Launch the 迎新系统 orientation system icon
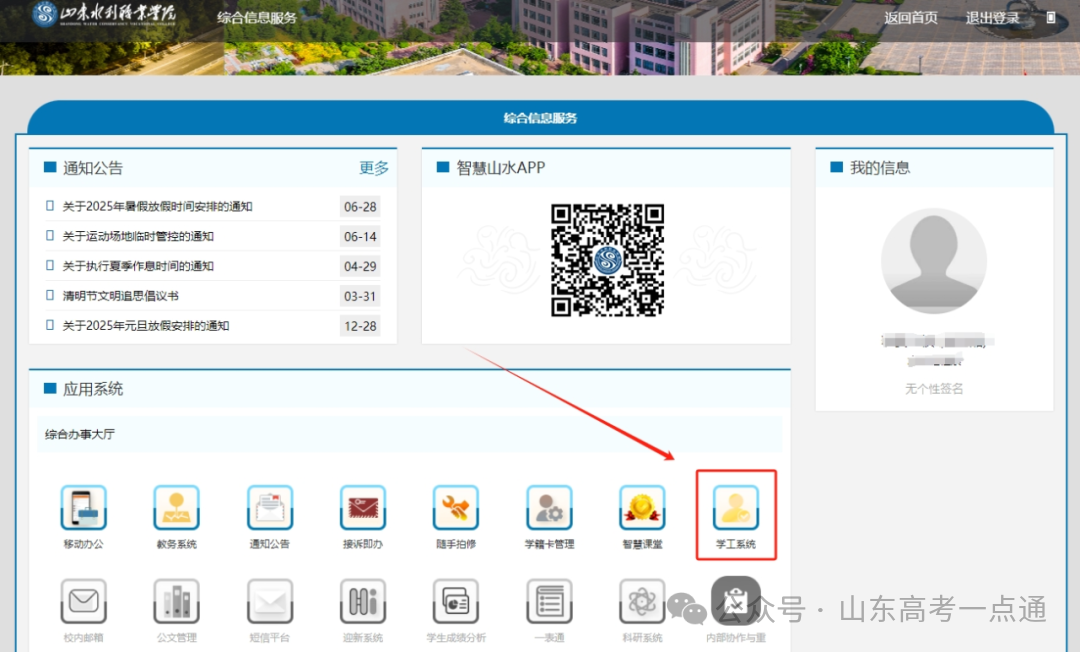Screen dimensions: 1080x652 point(363,601)
